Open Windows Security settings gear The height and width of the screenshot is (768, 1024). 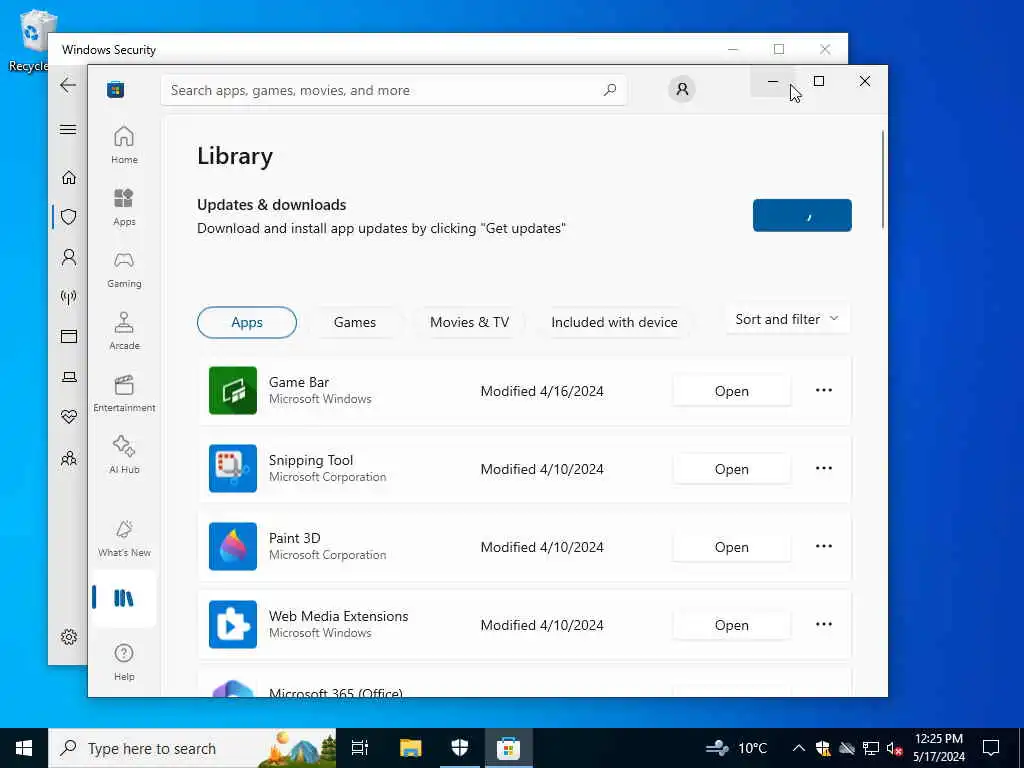coord(69,637)
